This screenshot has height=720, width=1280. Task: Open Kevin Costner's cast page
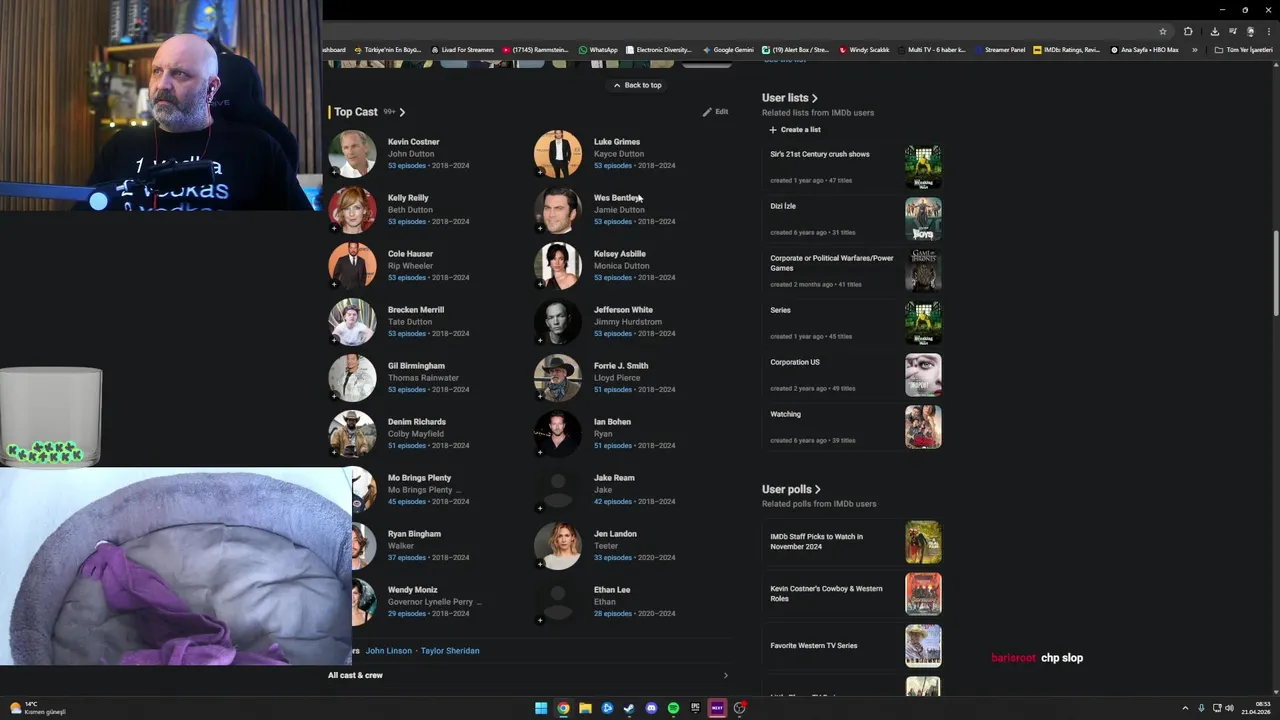pos(413,142)
